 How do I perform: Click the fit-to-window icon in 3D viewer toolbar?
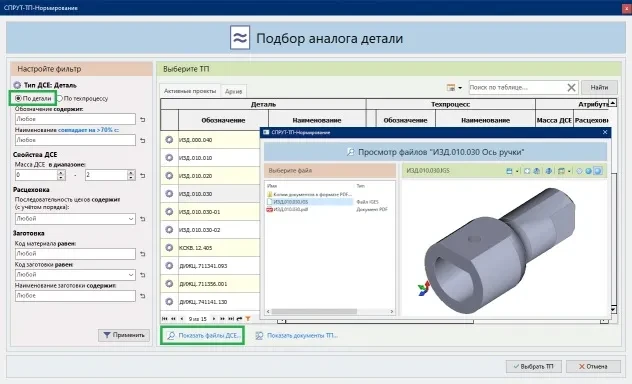[527, 171]
